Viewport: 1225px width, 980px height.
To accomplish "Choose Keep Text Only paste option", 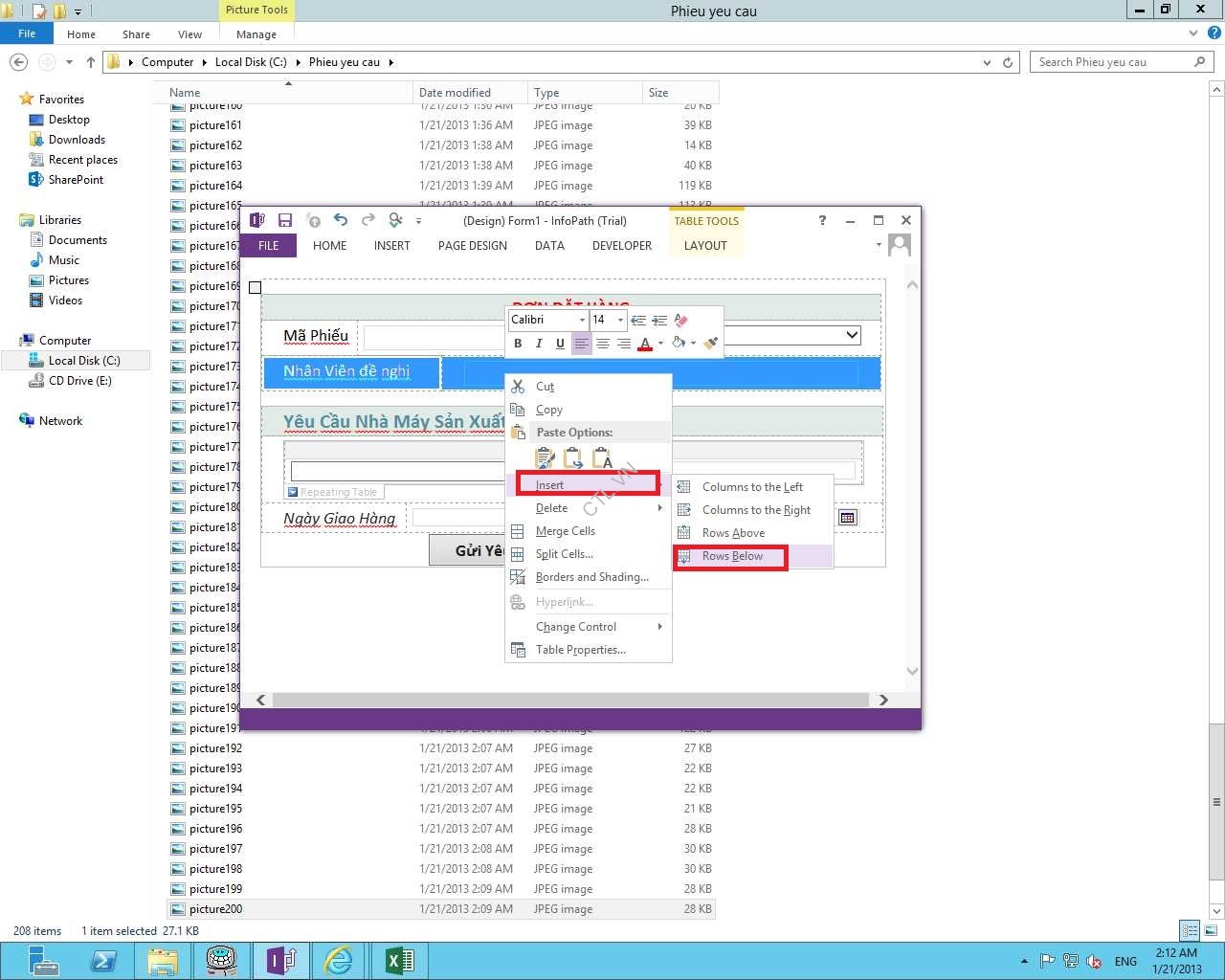I will (602, 458).
